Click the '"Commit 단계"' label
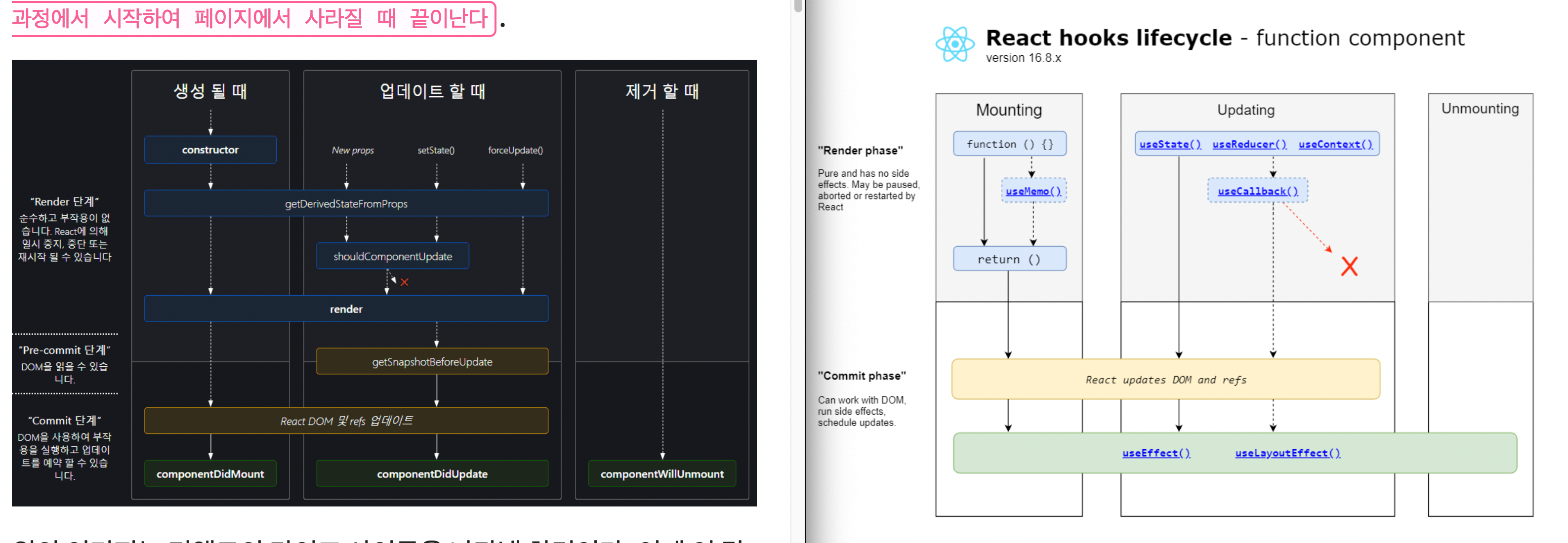 pyautogui.click(x=65, y=420)
